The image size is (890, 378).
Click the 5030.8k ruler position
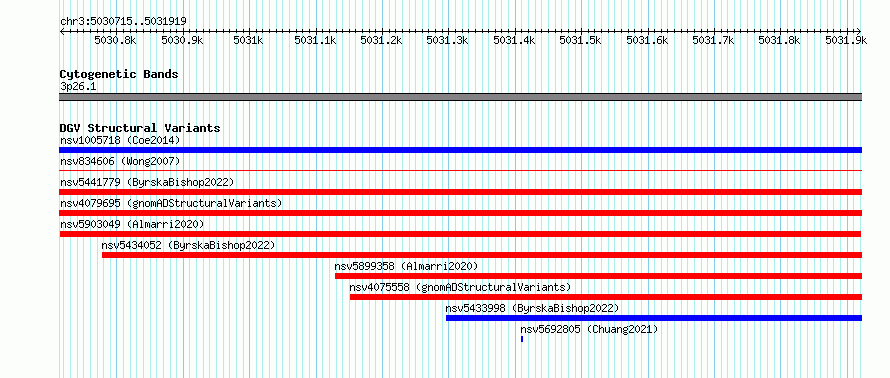click(x=115, y=40)
